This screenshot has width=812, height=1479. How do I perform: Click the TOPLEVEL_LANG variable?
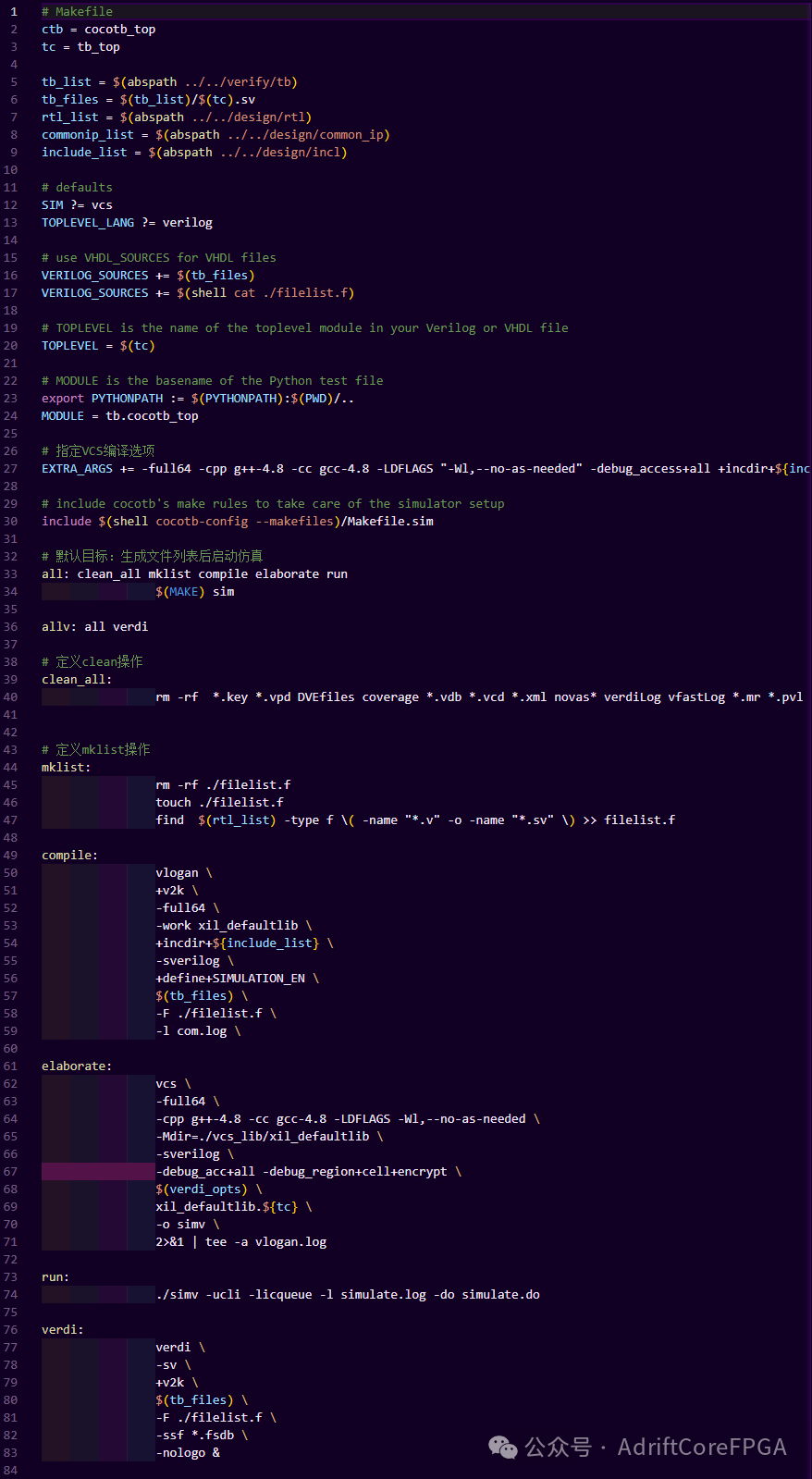(87, 223)
